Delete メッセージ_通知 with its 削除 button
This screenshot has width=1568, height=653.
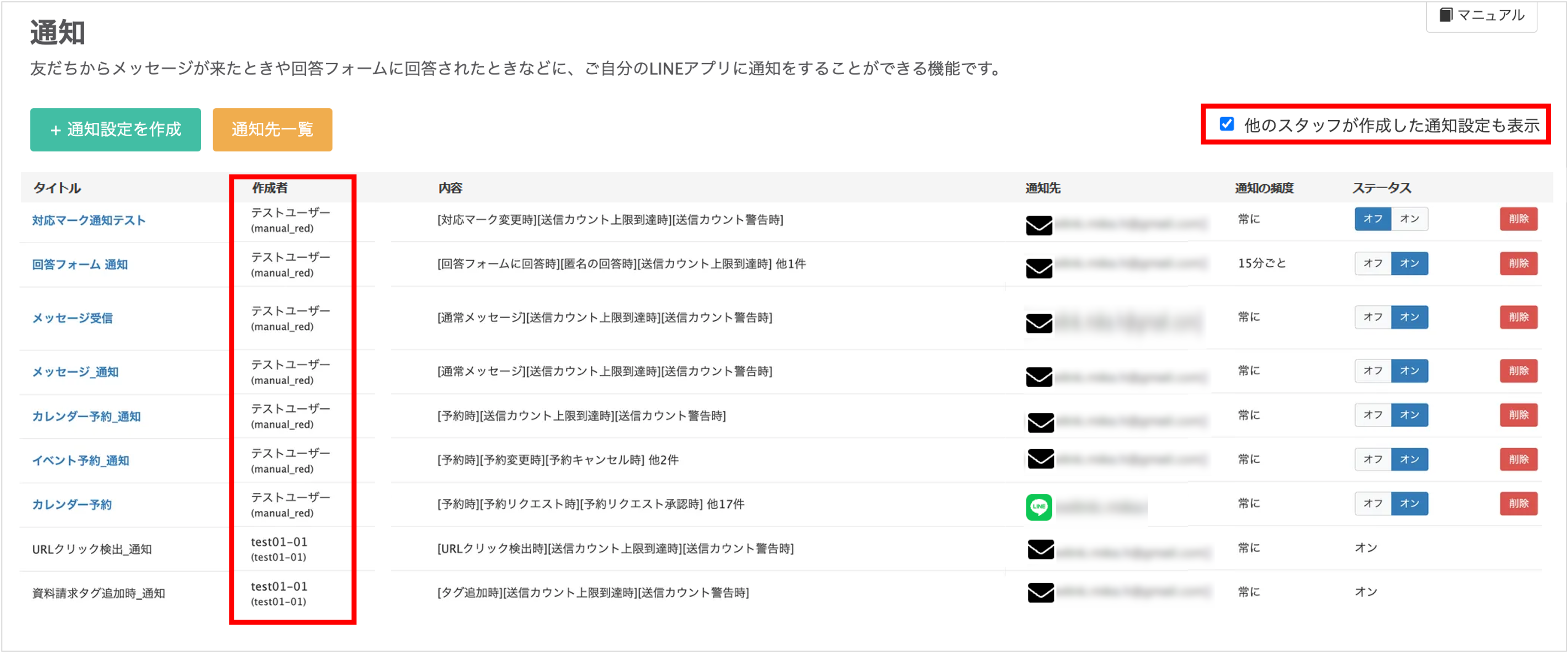1519,371
